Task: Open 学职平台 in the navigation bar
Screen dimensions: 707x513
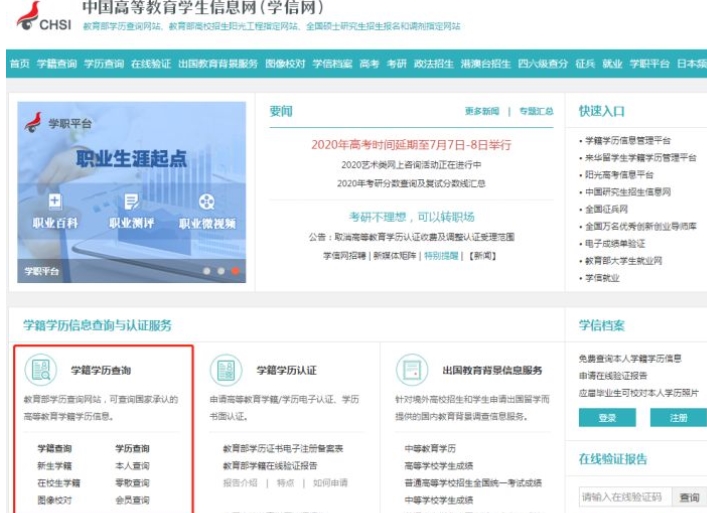Action: [x=650, y=64]
